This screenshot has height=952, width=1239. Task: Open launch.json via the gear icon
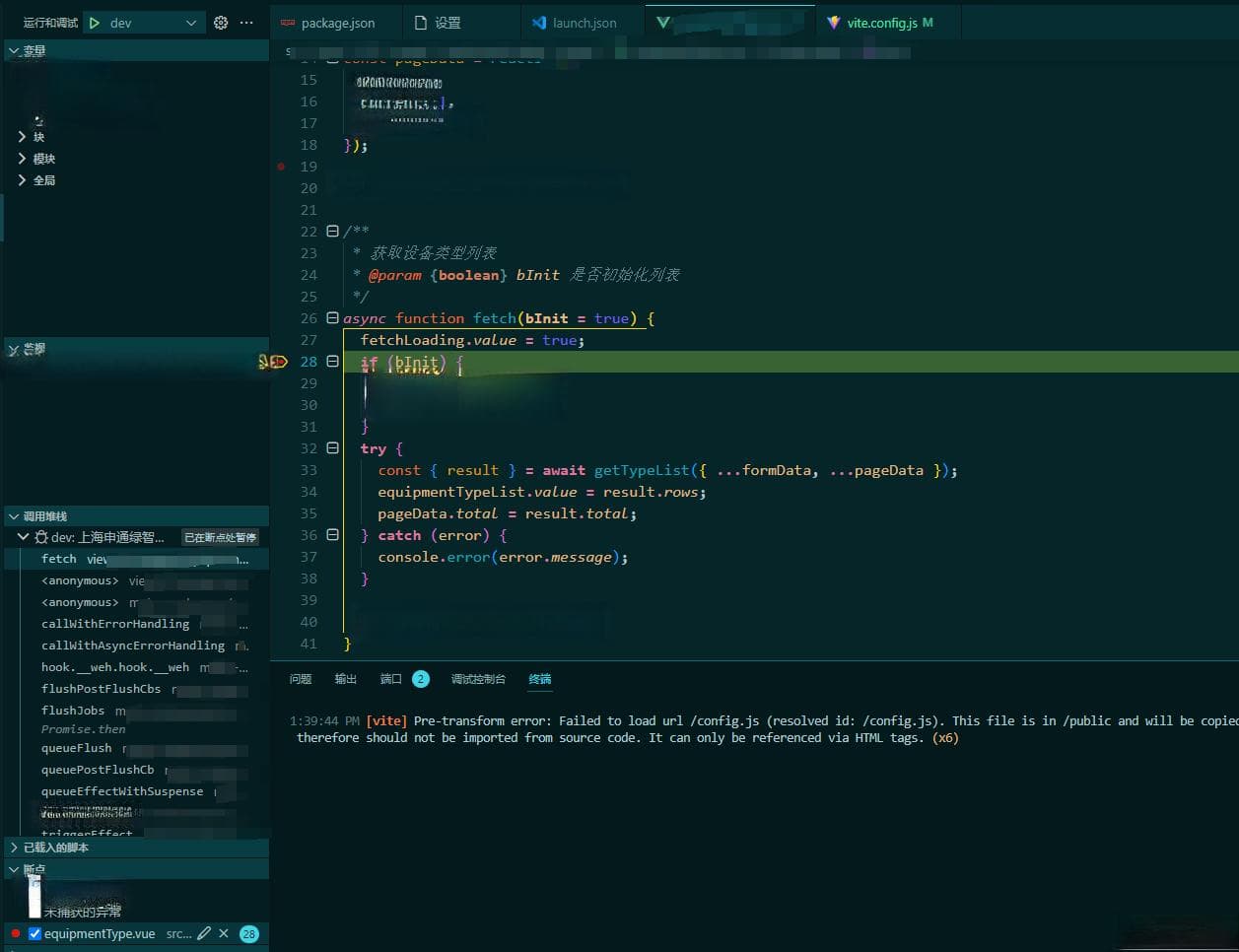(221, 23)
